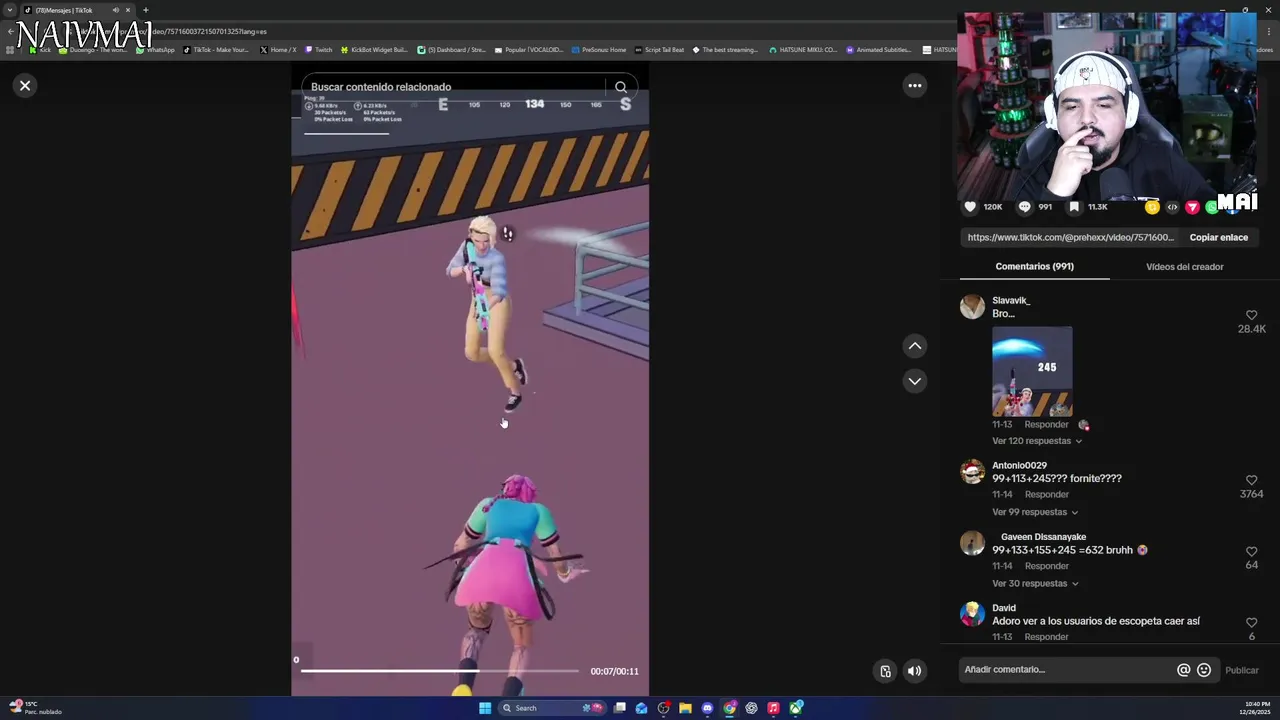Viewport: 1280px width, 720px height.
Task: Open Google Chrome from the taskbar
Action: (729, 708)
